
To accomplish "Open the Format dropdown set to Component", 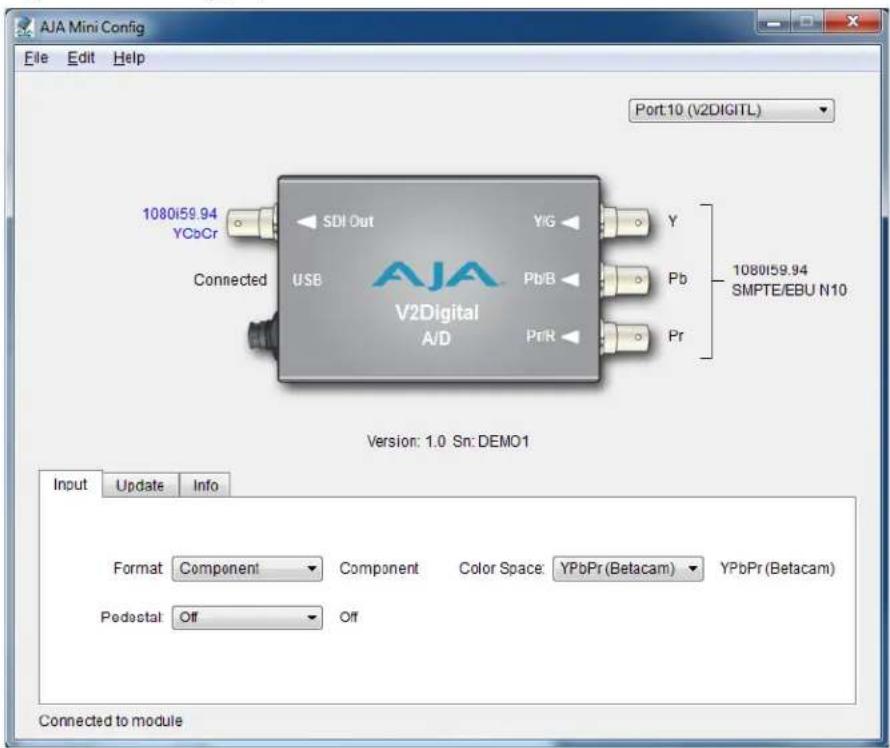I will pyautogui.click(x=247, y=569).
